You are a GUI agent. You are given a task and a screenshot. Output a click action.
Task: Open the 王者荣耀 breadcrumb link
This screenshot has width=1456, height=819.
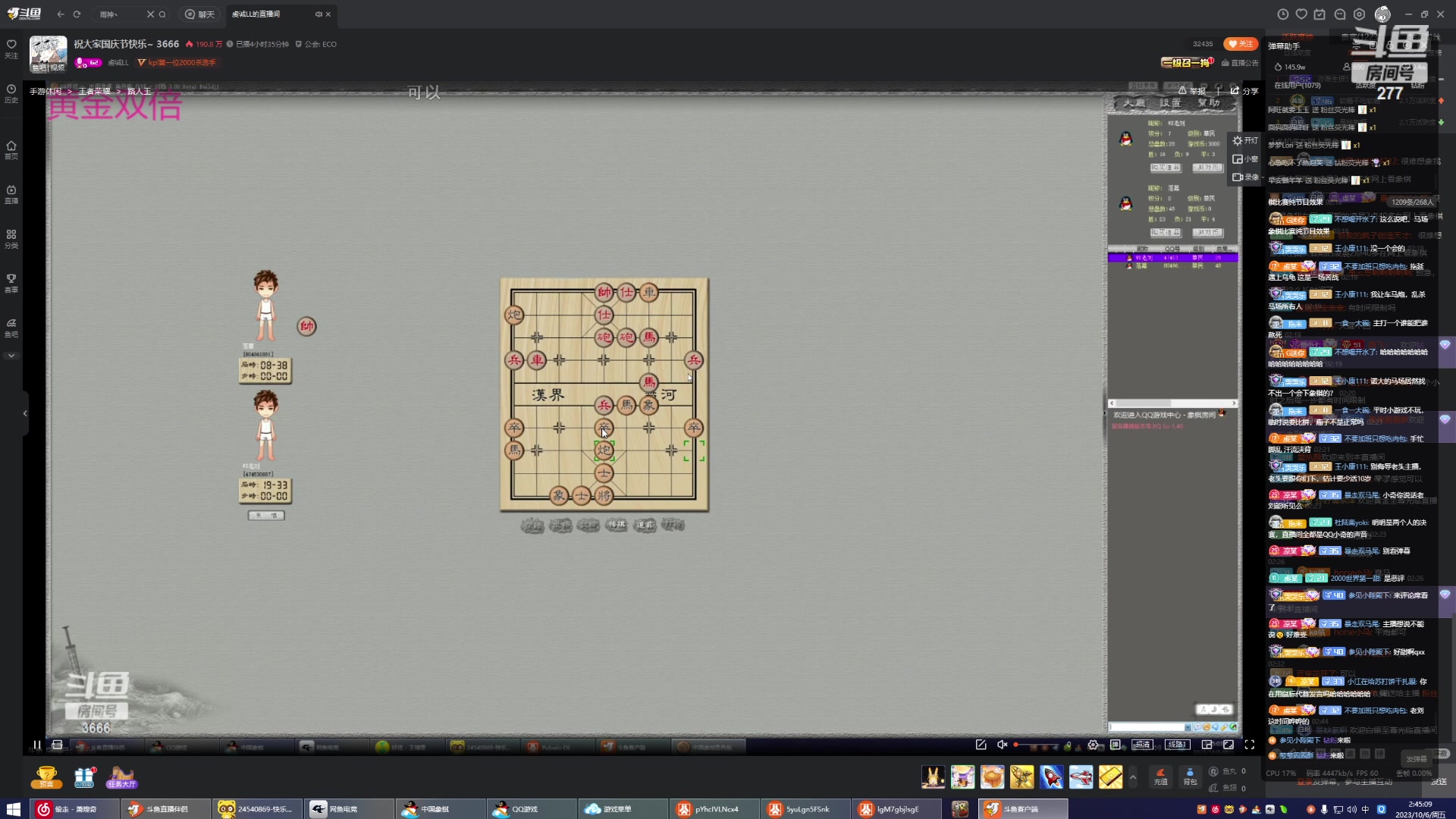click(x=94, y=91)
